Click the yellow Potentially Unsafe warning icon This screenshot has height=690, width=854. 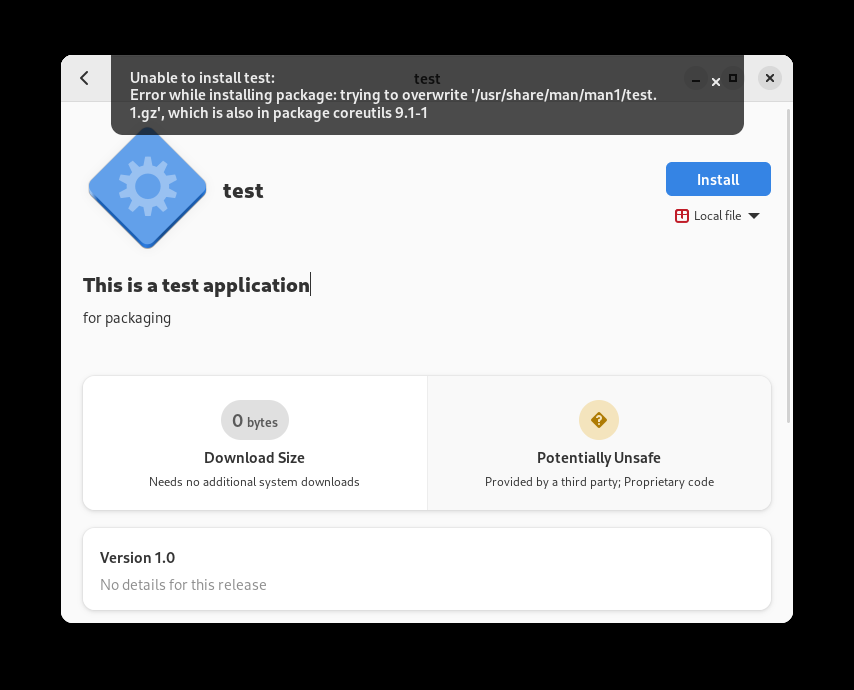[x=599, y=420]
